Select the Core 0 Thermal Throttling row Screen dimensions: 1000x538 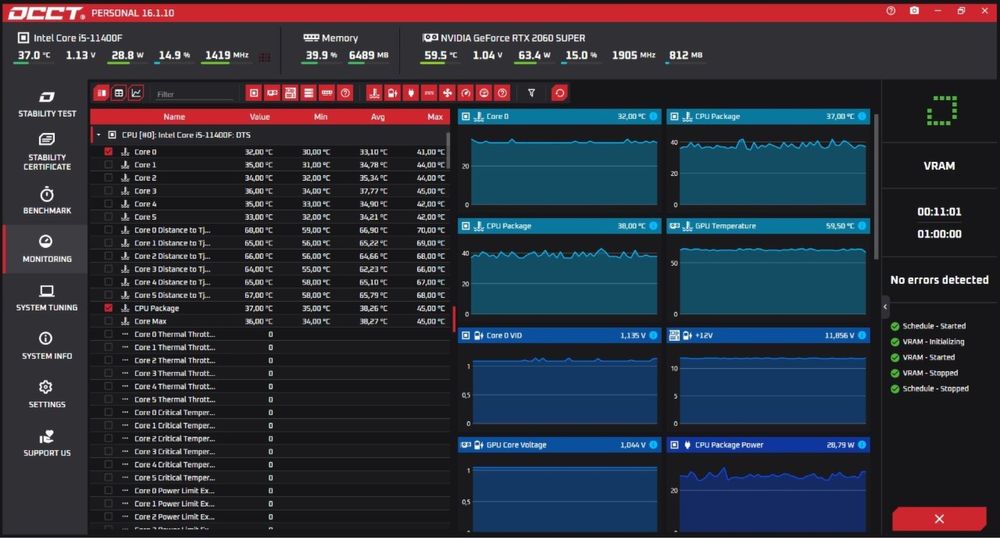[x=269, y=334]
